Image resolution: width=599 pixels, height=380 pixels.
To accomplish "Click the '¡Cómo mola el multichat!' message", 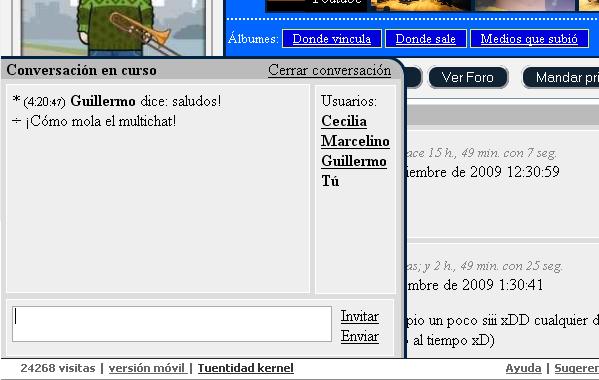I will click(x=101, y=121).
